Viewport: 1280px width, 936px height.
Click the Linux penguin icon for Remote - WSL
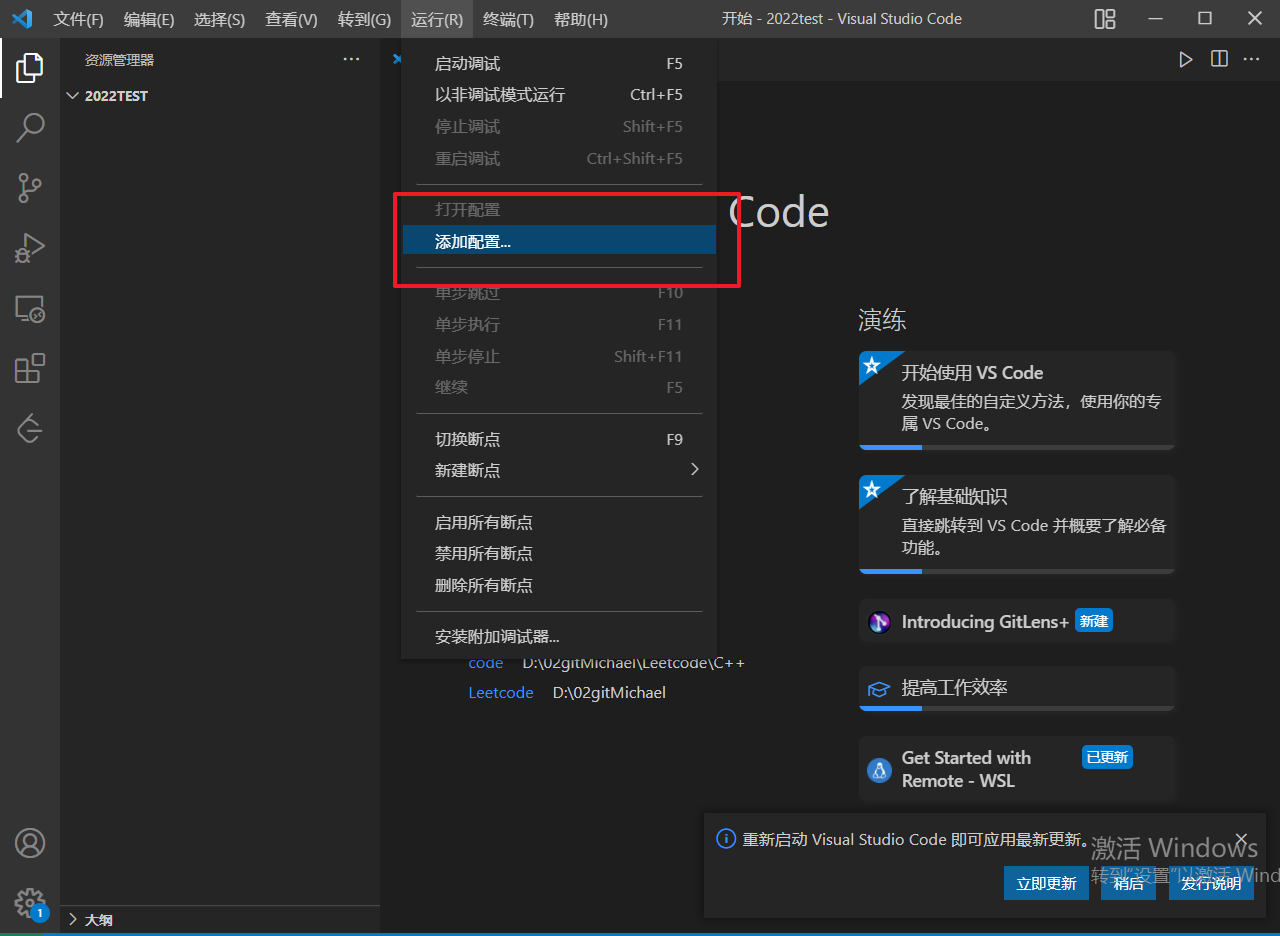coord(880,770)
